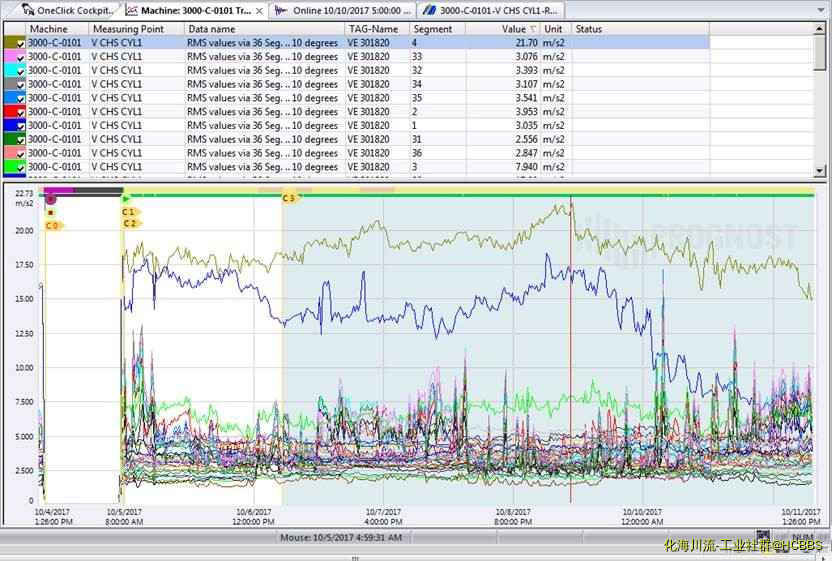Click the table vertical scrollbar thumb
Viewport: 832px width, 561px height.
(x=820, y=53)
